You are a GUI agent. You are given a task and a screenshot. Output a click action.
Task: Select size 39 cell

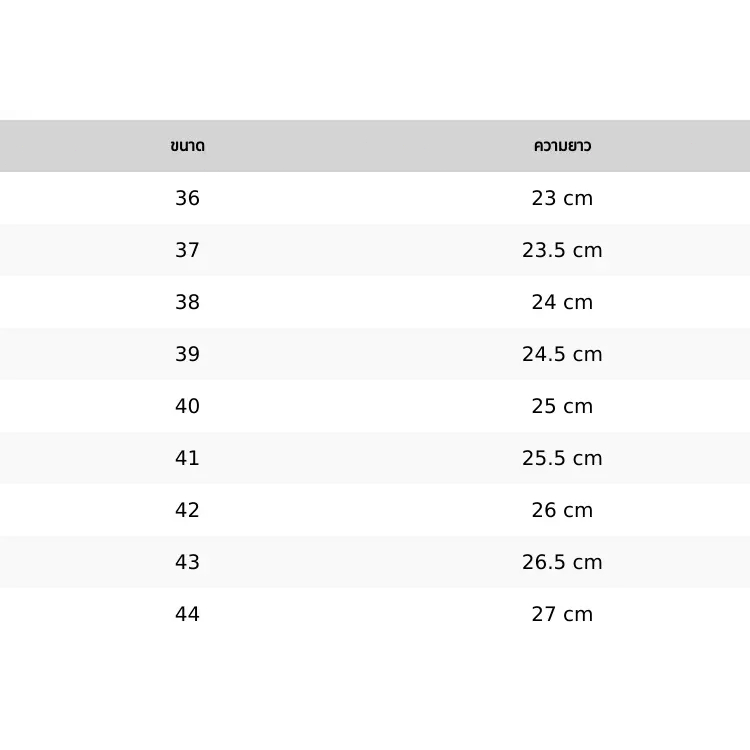188,354
